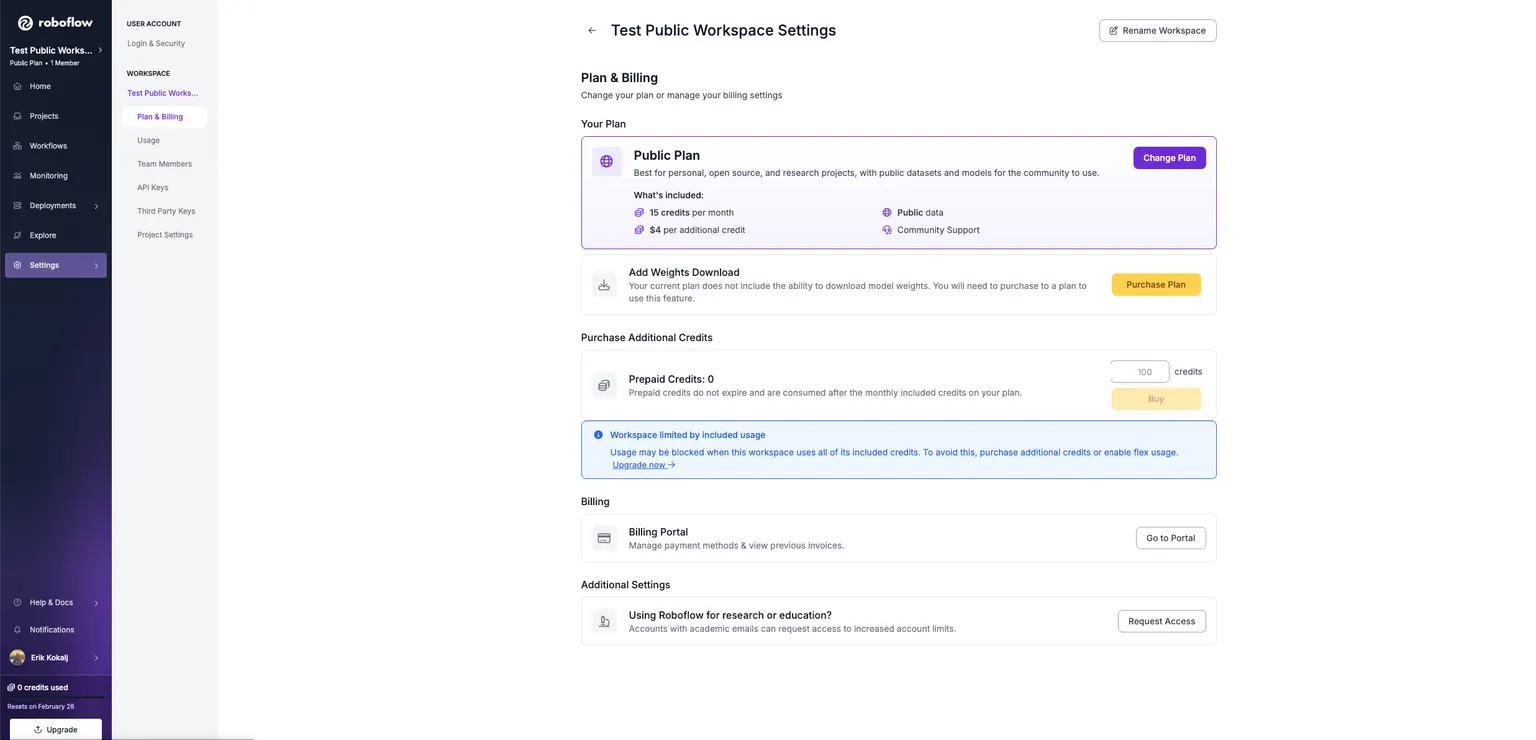Click 'Resets on February 28' text

pyautogui.click(x=40, y=707)
